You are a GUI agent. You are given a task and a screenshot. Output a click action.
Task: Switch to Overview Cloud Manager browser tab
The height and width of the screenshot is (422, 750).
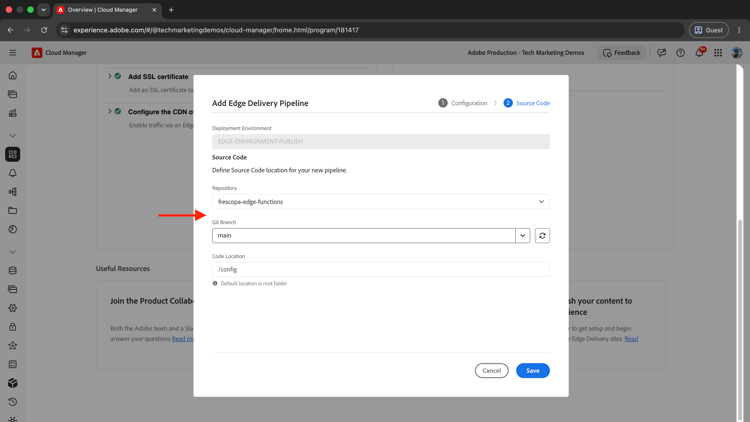pos(107,10)
